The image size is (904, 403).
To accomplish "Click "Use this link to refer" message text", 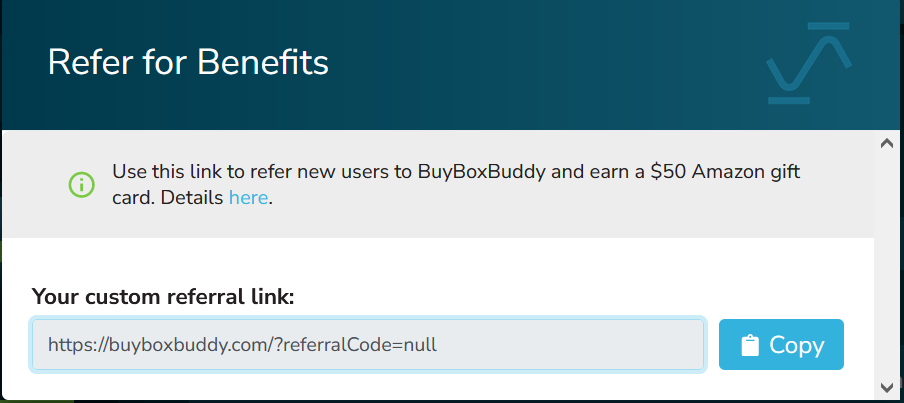I will 206,172.
